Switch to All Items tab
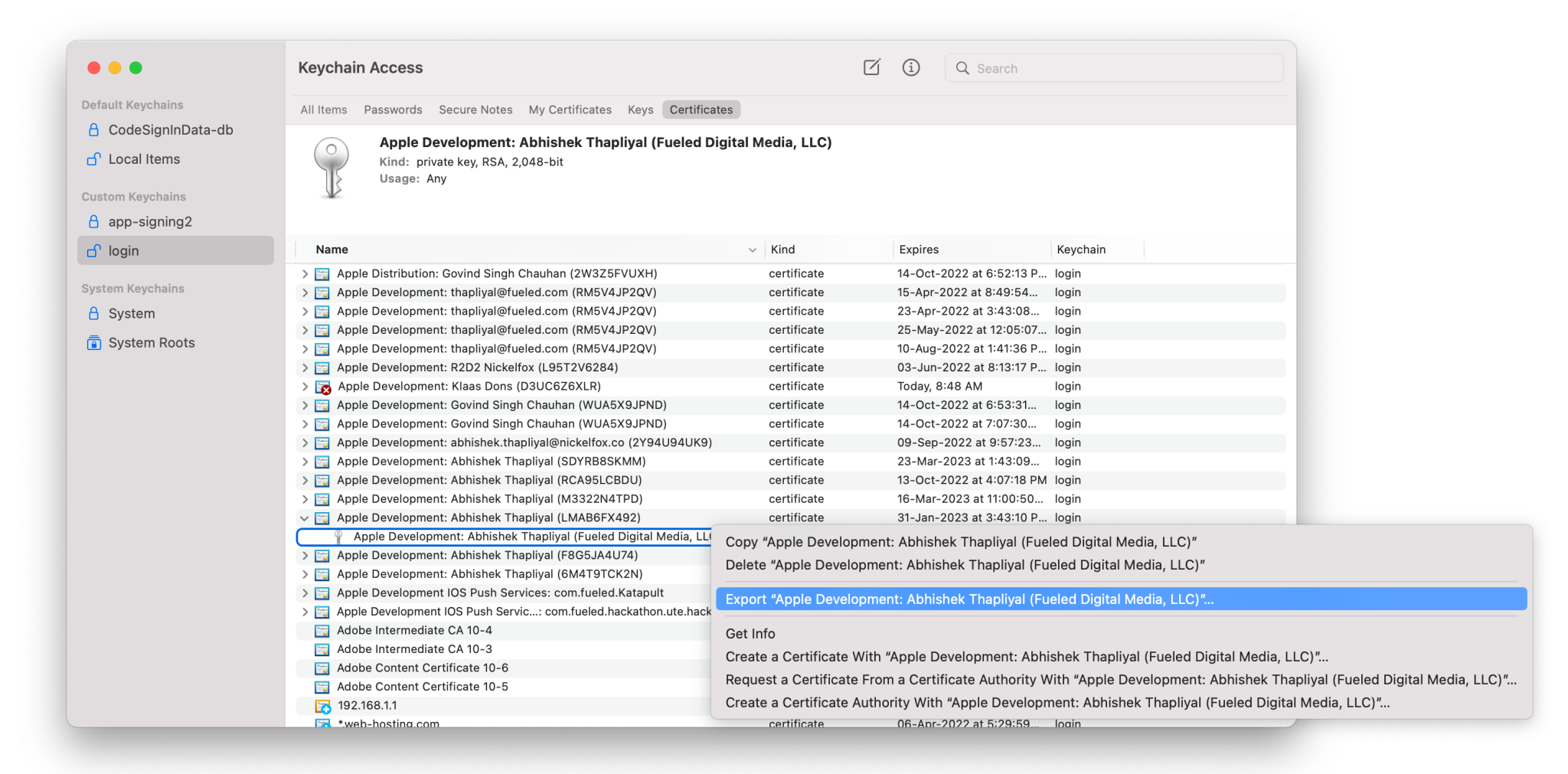1568x774 pixels. 324,109
